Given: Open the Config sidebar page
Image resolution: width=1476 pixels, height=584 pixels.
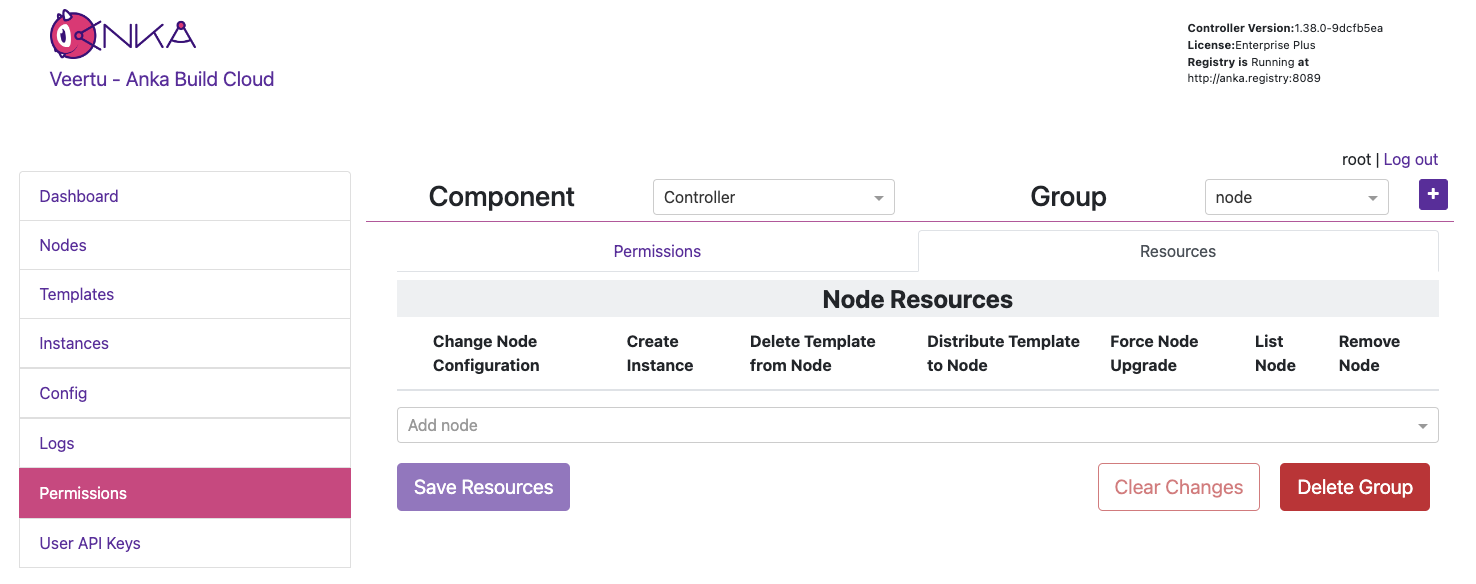Looking at the screenshot, I should tap(63, 393).
